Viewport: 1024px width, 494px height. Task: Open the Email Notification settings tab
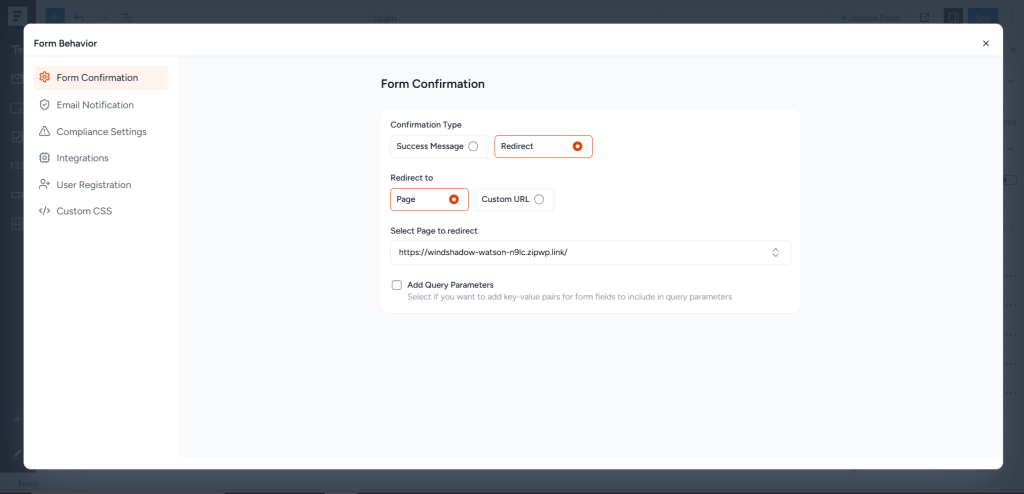tap(95, 105)
